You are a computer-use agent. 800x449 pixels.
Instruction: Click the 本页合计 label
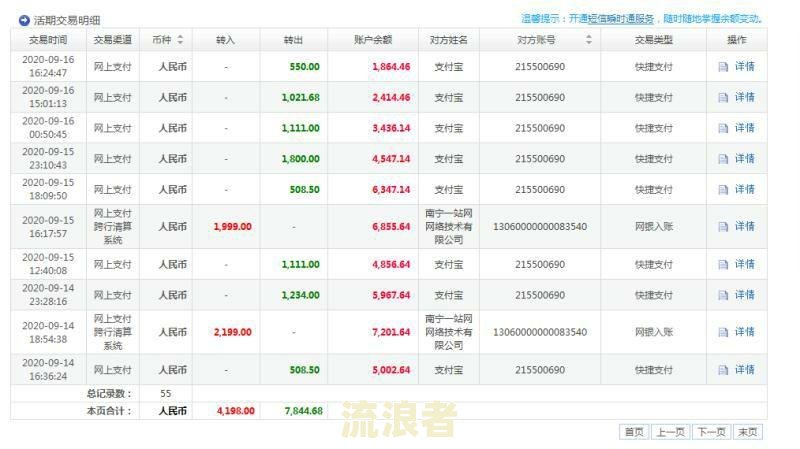click(x=109, y=411)
